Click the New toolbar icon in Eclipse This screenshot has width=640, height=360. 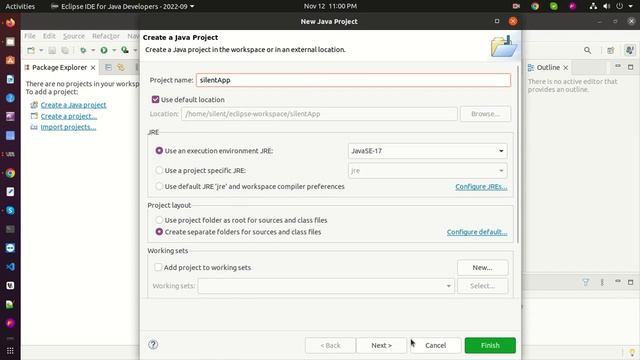point(31,50)
